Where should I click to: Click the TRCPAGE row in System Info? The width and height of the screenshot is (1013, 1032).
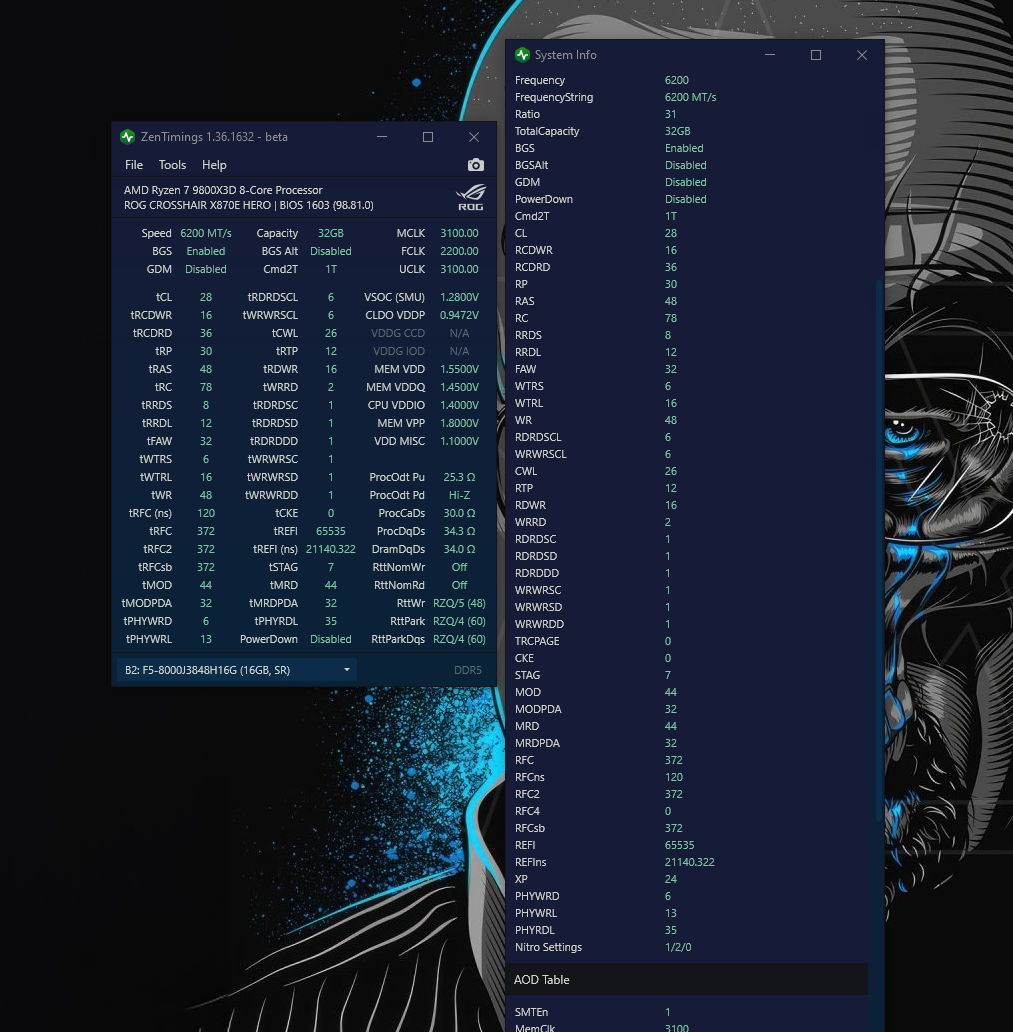pyautogui.click(x=687, y=641)
